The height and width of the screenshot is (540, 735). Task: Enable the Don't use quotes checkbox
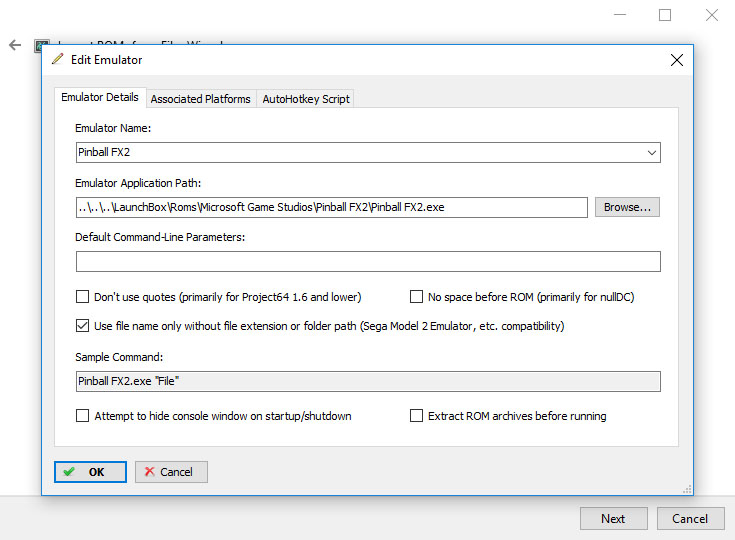tap(82, 297)
